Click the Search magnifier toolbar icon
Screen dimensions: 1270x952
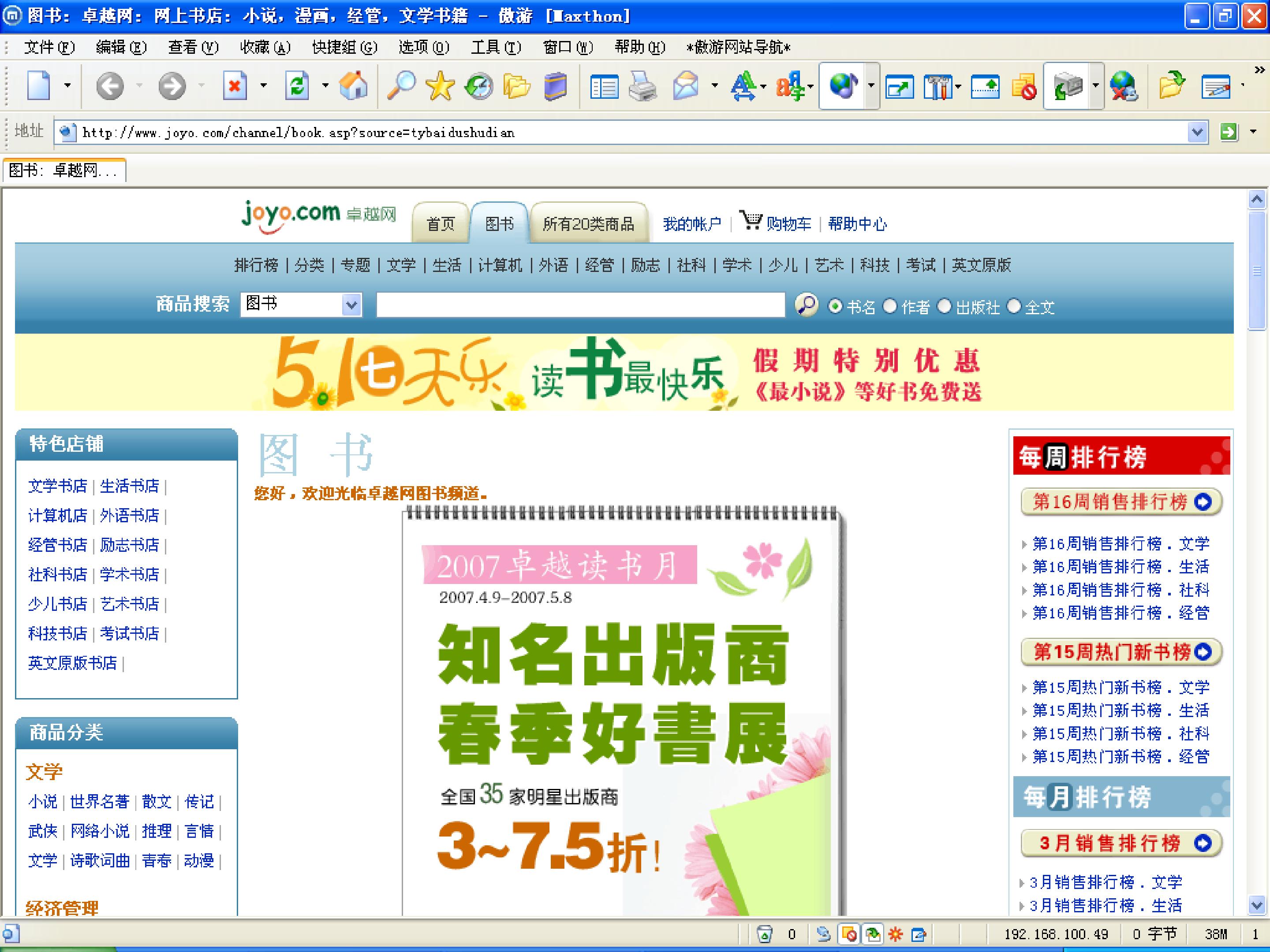[401, 86]
